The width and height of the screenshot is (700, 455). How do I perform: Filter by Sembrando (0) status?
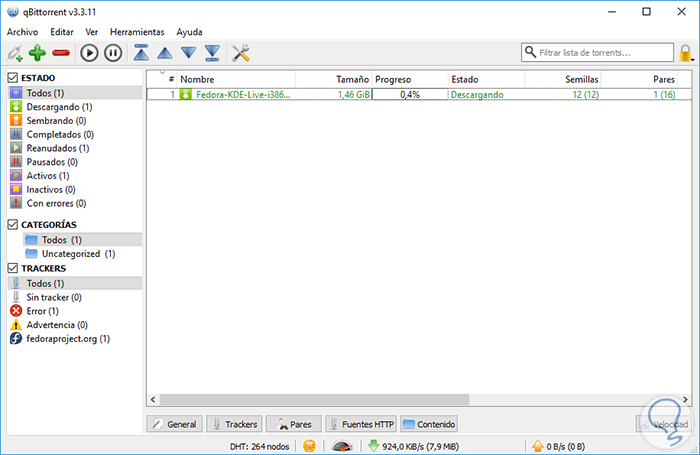[x=75, y=121]
